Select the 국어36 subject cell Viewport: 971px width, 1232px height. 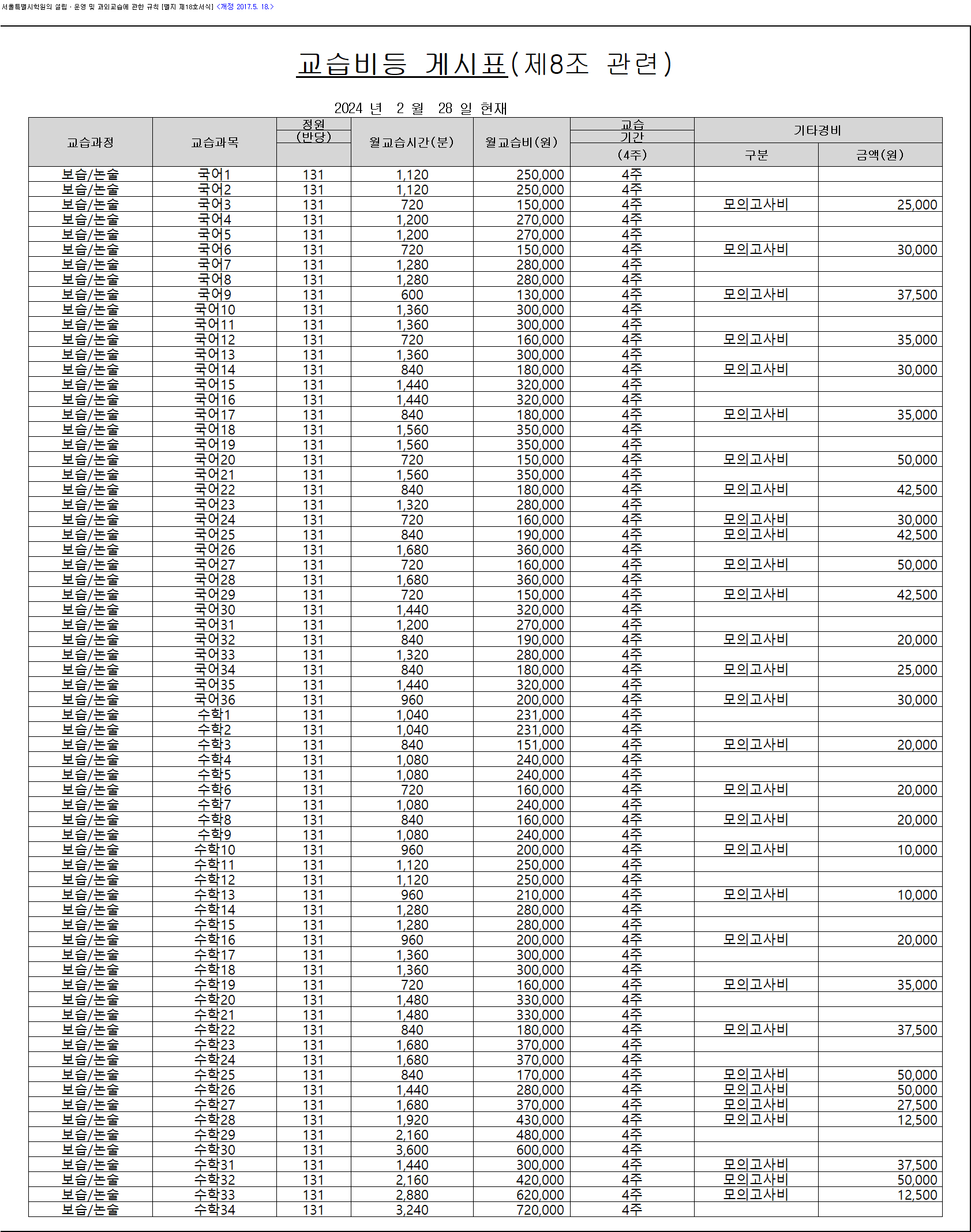[x=215, y=699]
